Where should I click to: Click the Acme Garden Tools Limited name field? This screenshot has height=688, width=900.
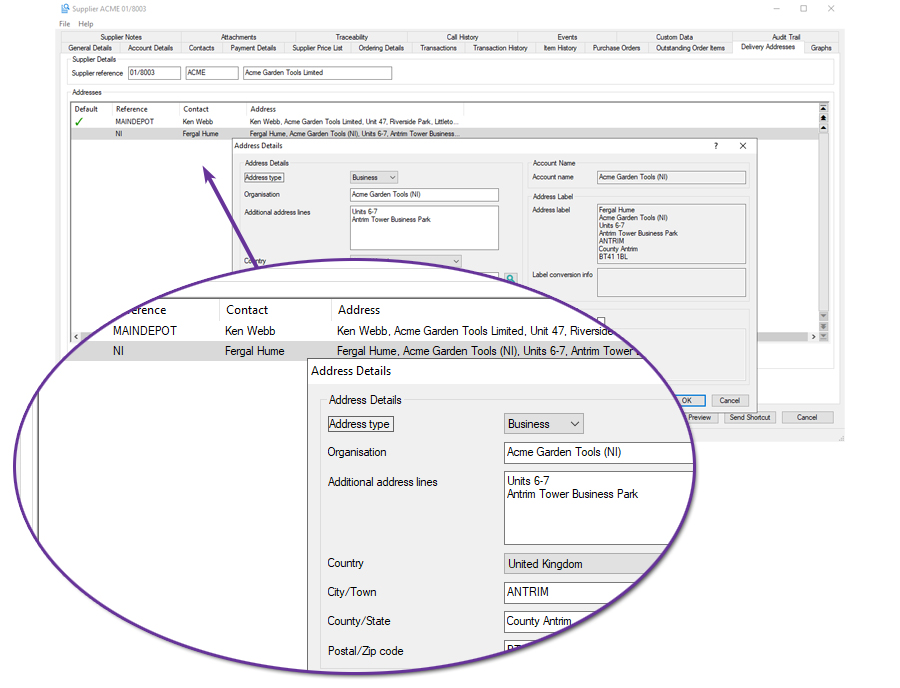click(x=317, y=73)
